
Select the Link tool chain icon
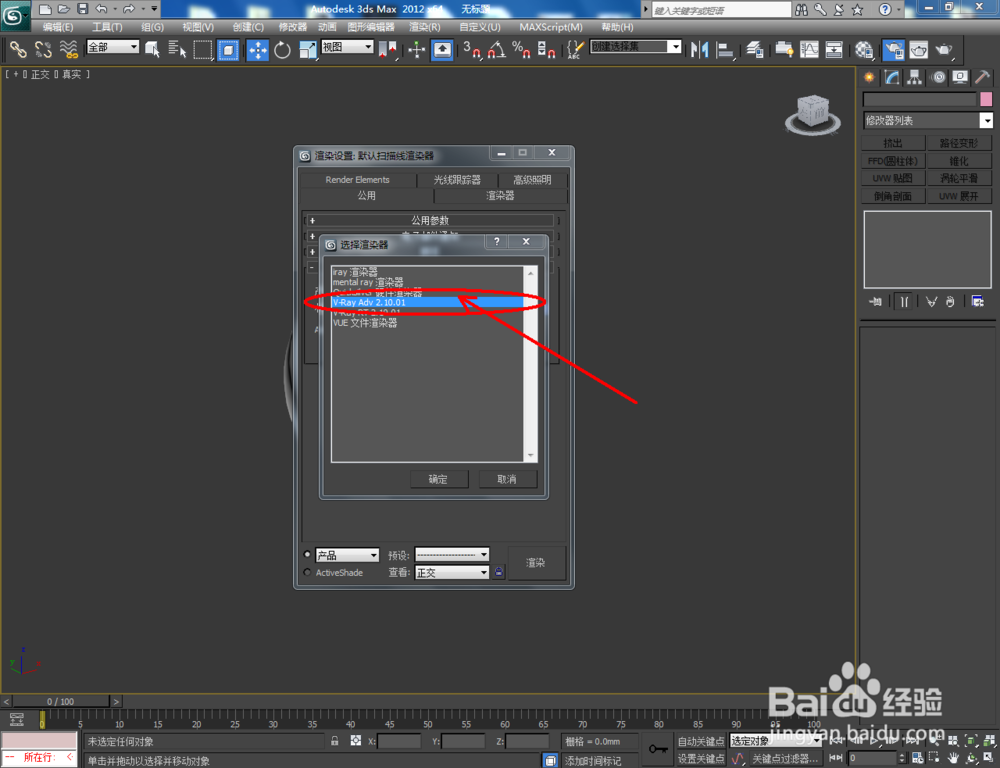click(18, 49)
